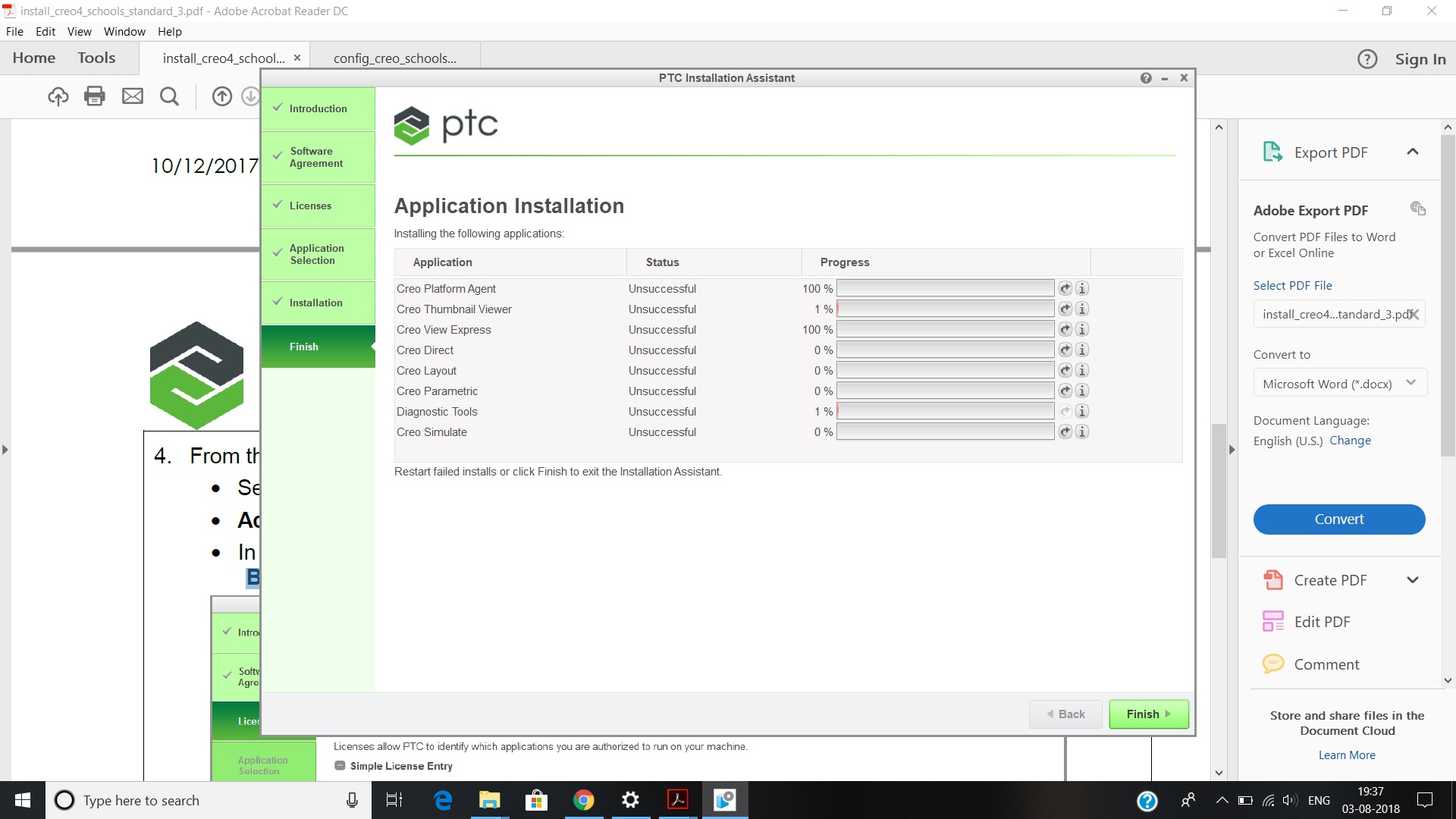Collapse the Export PDF panel

[1412, 152]
